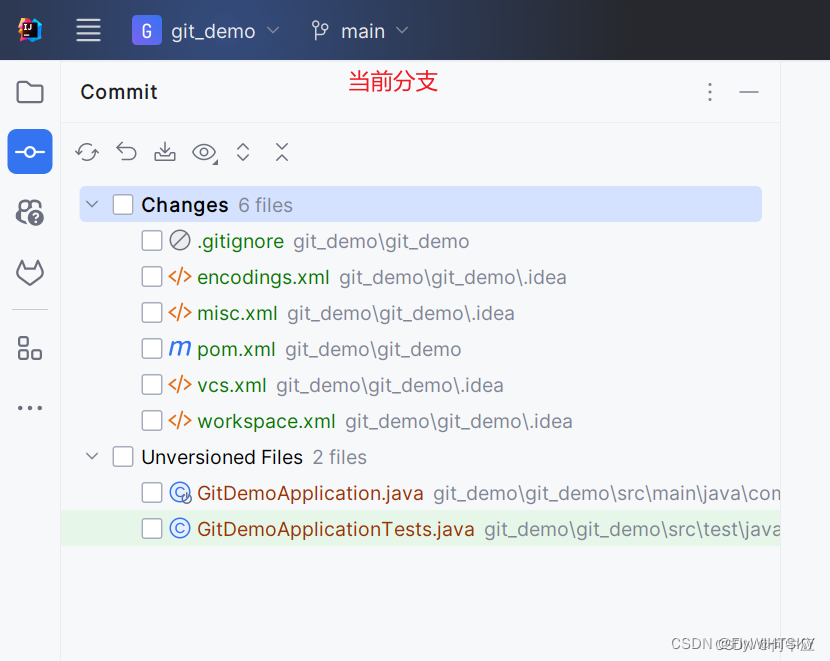This screenshot has height=661, width=830.
Task: Open the main hamburger menu
Action: tap(88, 30)
